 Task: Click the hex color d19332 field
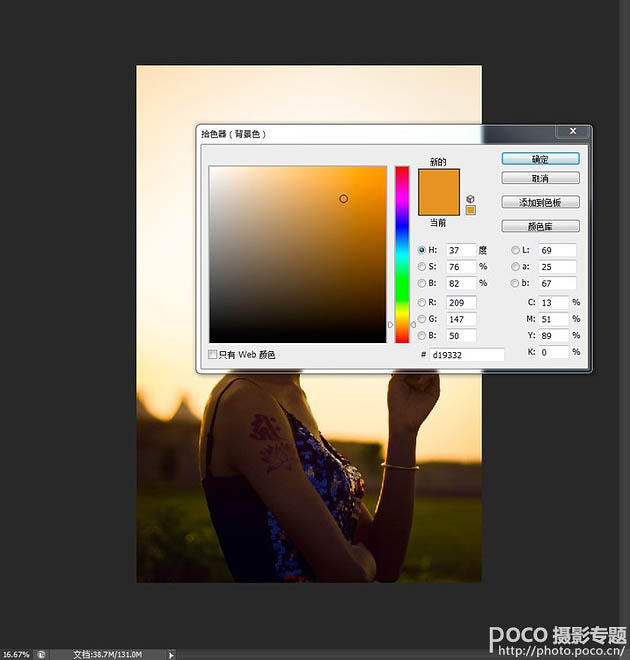coord(468,355)
